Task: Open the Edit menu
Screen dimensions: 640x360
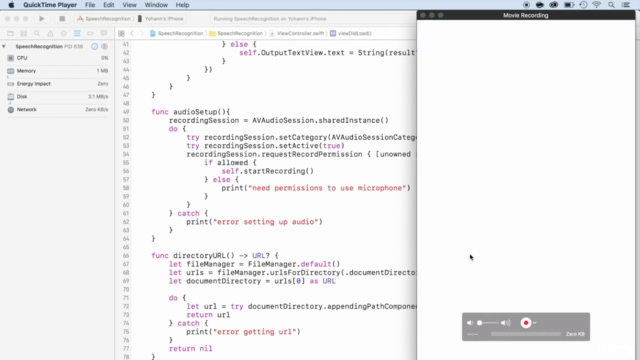Action: (109, 5)
